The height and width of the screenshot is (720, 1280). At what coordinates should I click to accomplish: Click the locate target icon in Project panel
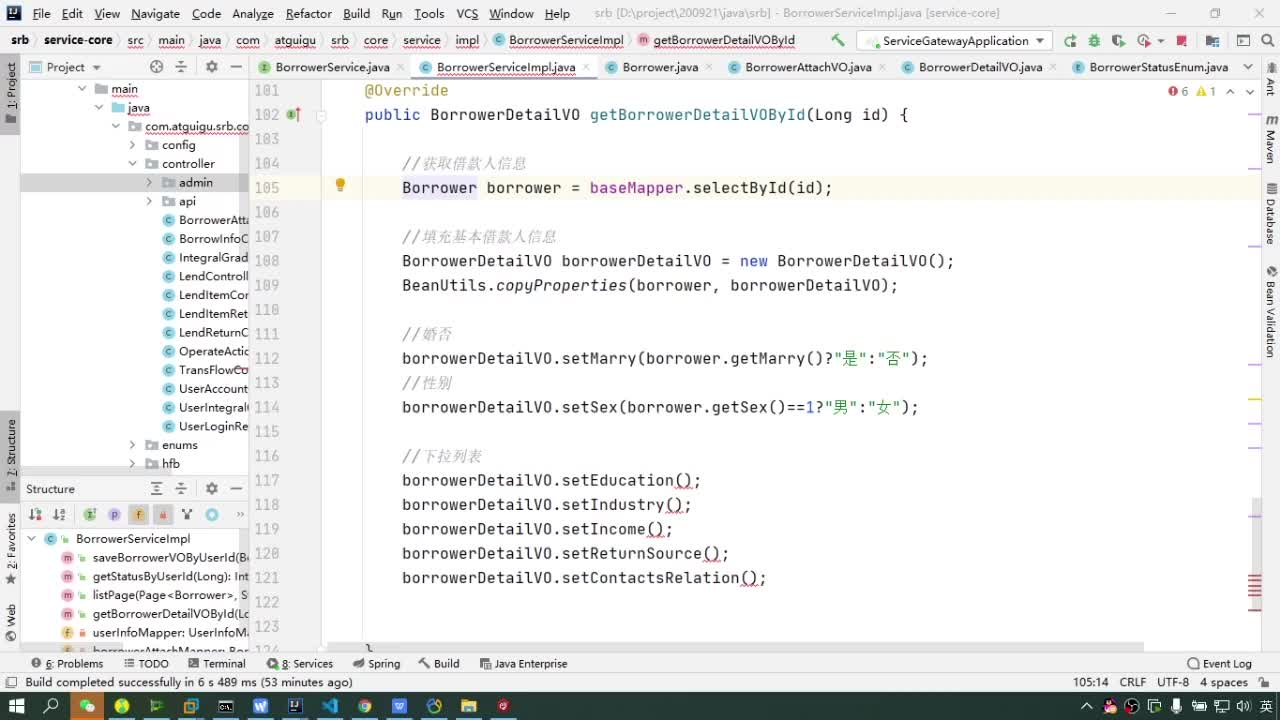pyautogui.click(x=156, y=67)
